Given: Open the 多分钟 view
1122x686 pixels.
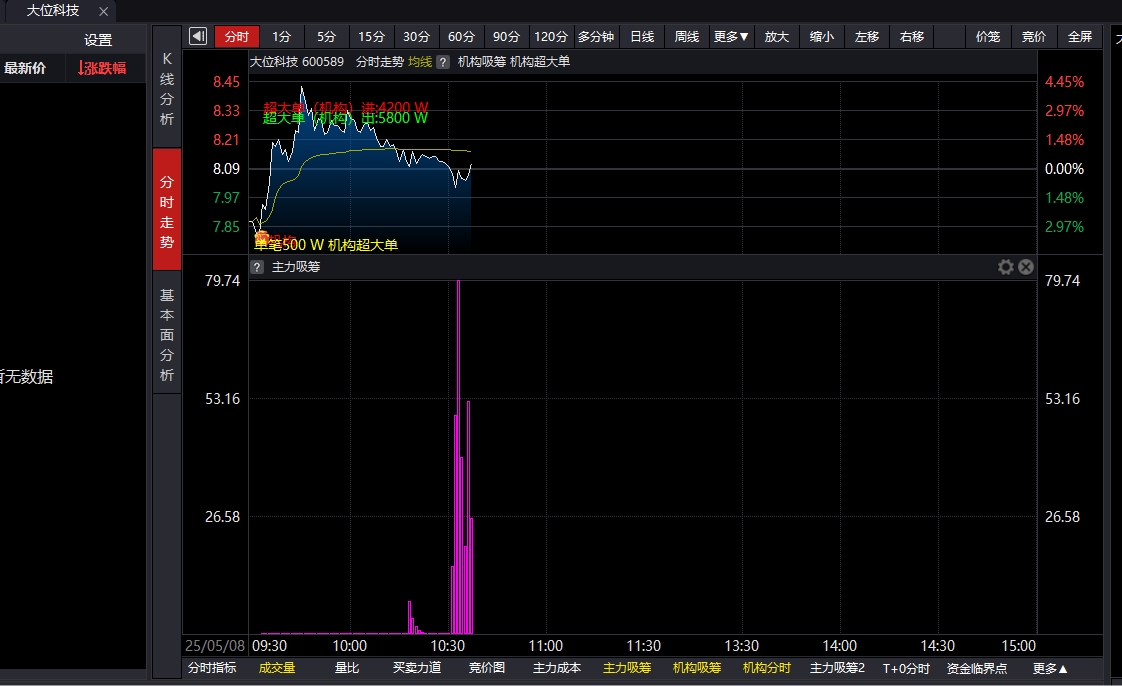Looking at the screenshot, I should (x=596, y=36).
